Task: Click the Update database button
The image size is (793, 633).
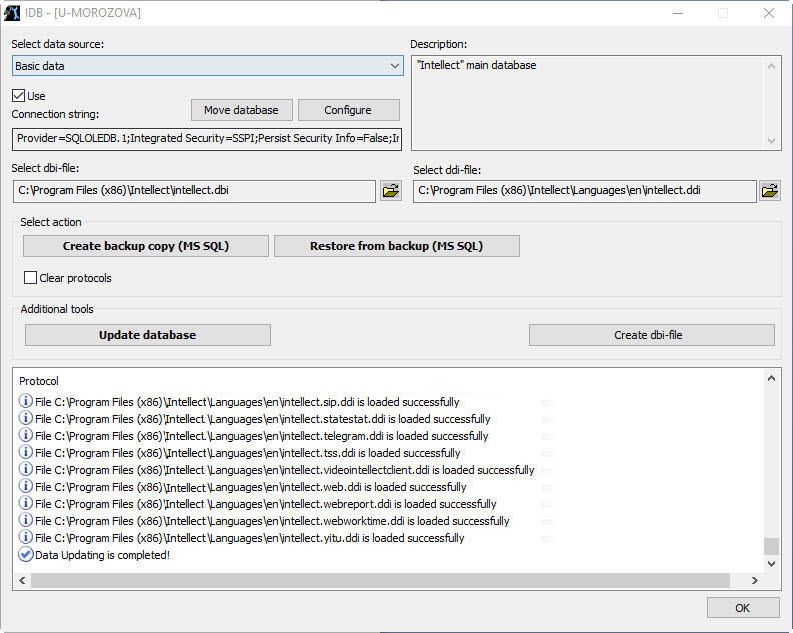Action: pyautogui.click(x=148, y=335)
